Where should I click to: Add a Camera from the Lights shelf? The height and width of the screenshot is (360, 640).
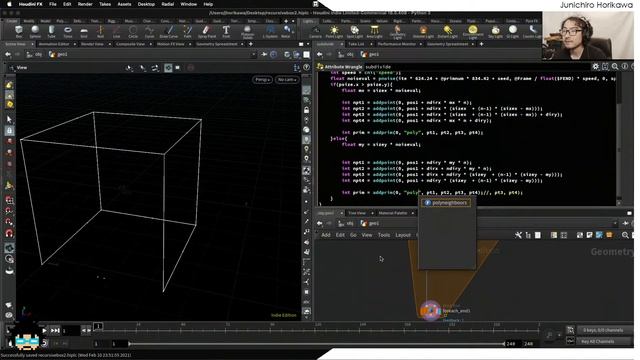pos(315,31)
